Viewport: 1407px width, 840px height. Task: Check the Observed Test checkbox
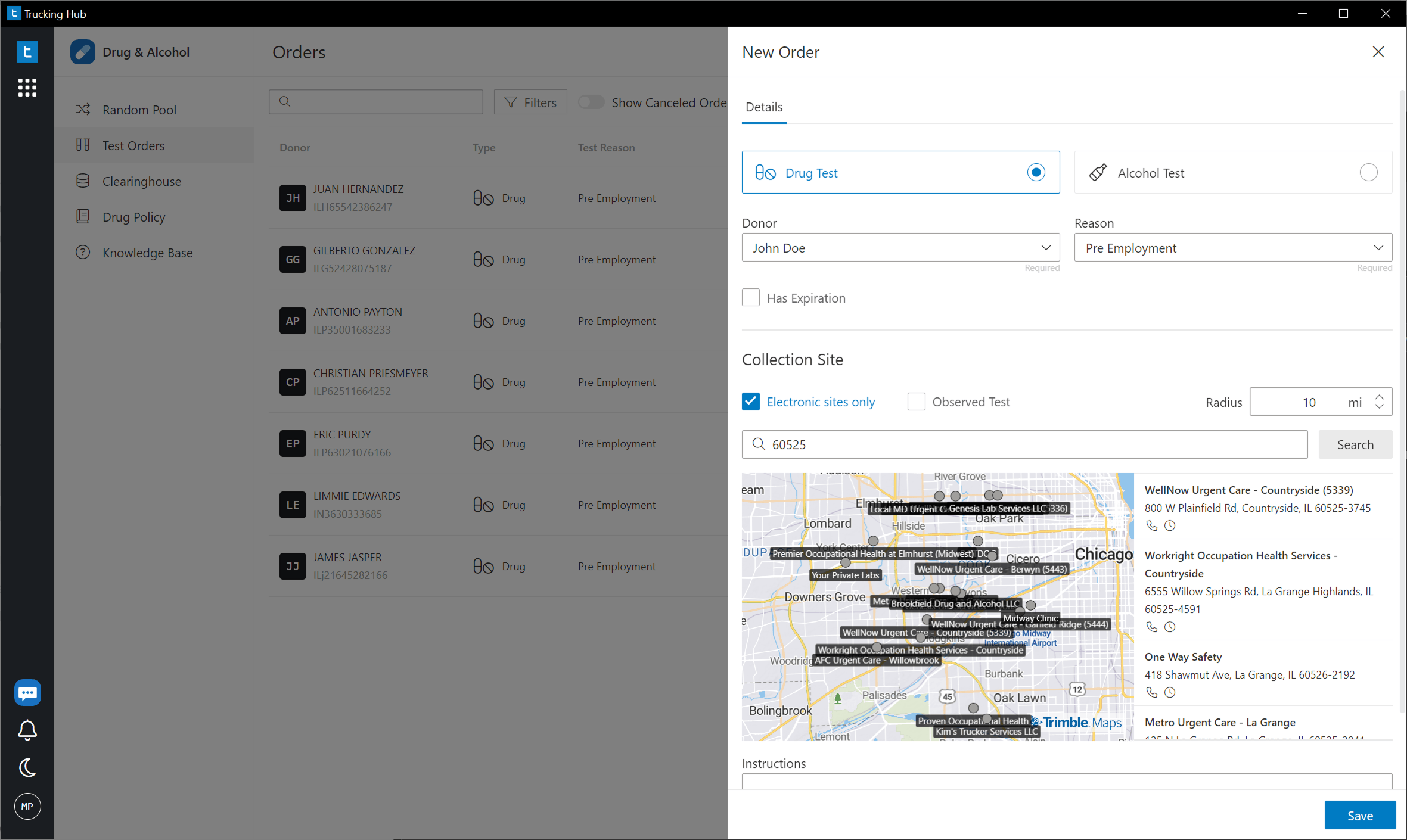click(916, 402)
